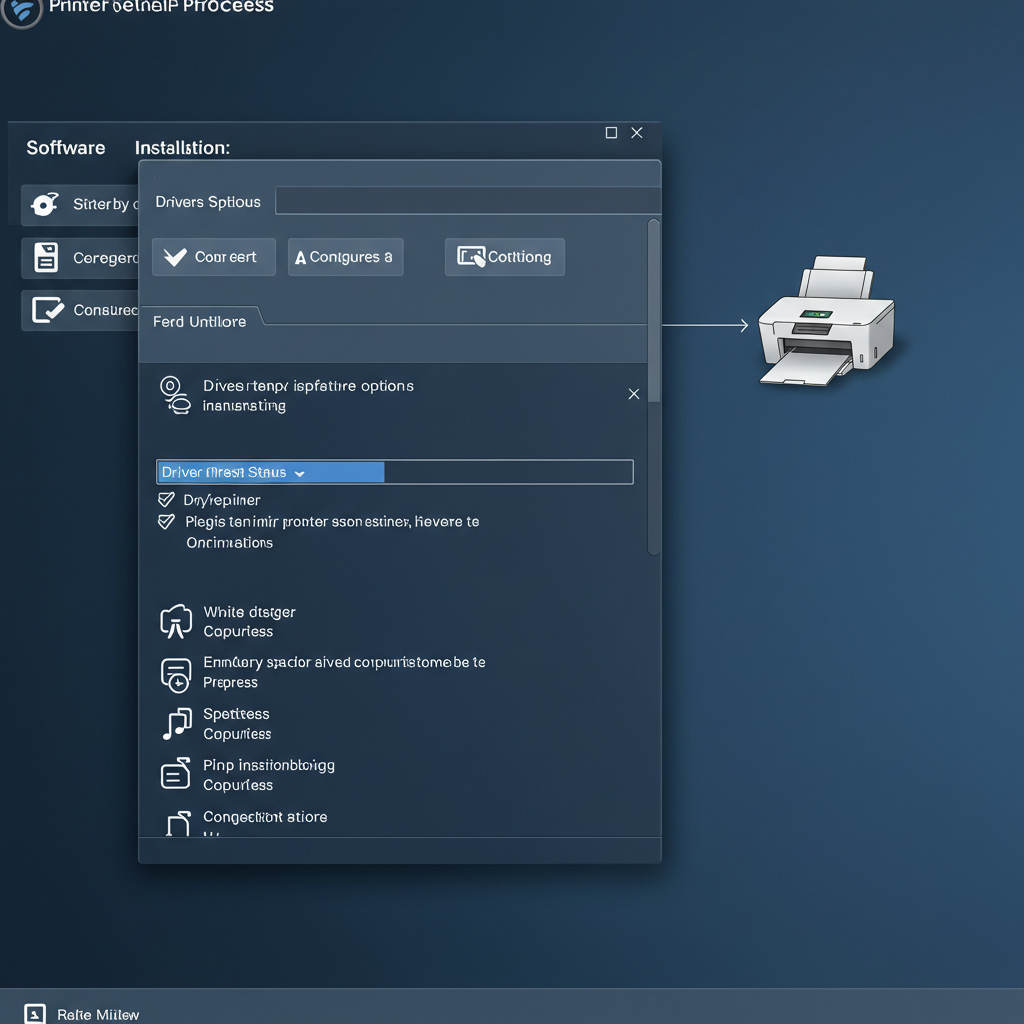Viewport: 1024px width, 1024px height.
Task: Click the 'Software' heading text
Action: point(65,148)
